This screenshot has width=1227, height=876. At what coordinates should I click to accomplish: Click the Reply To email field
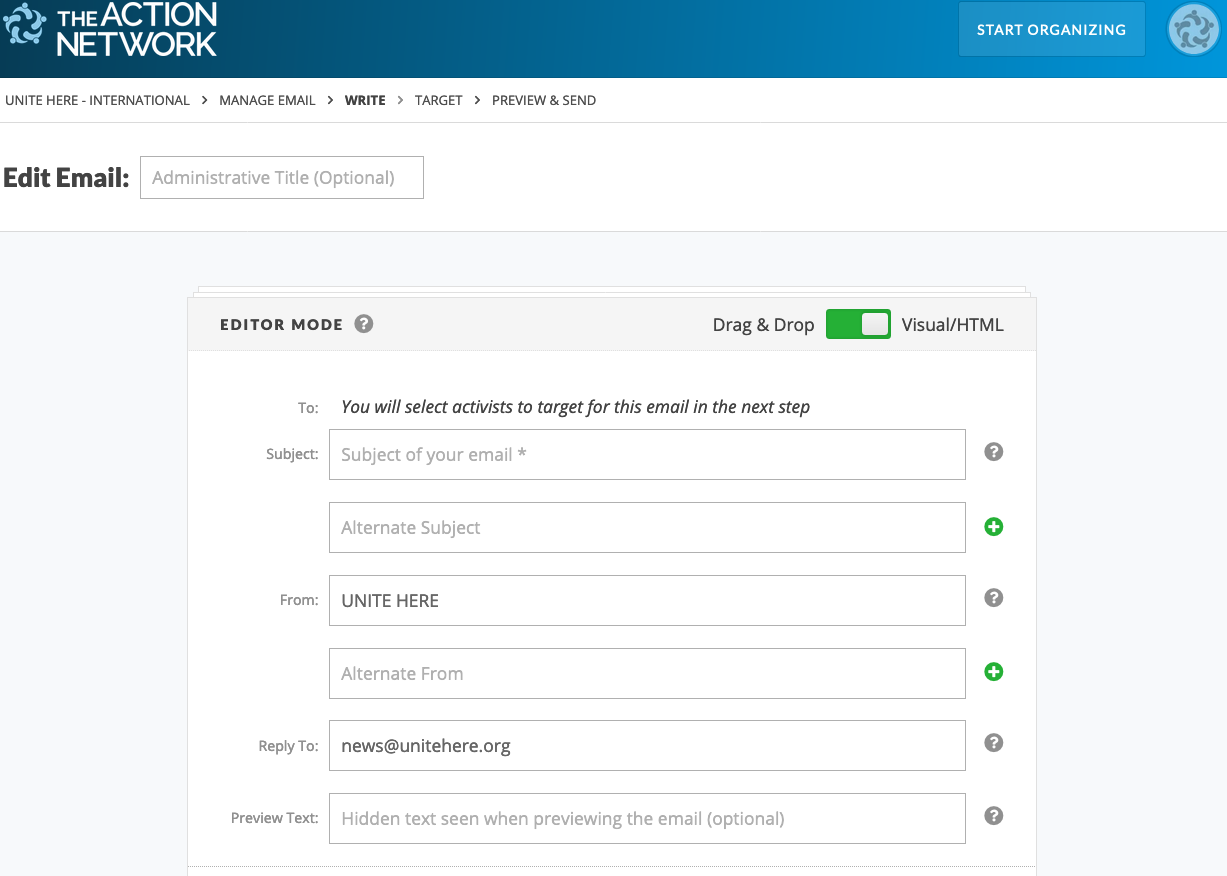(x=647, y=745)
